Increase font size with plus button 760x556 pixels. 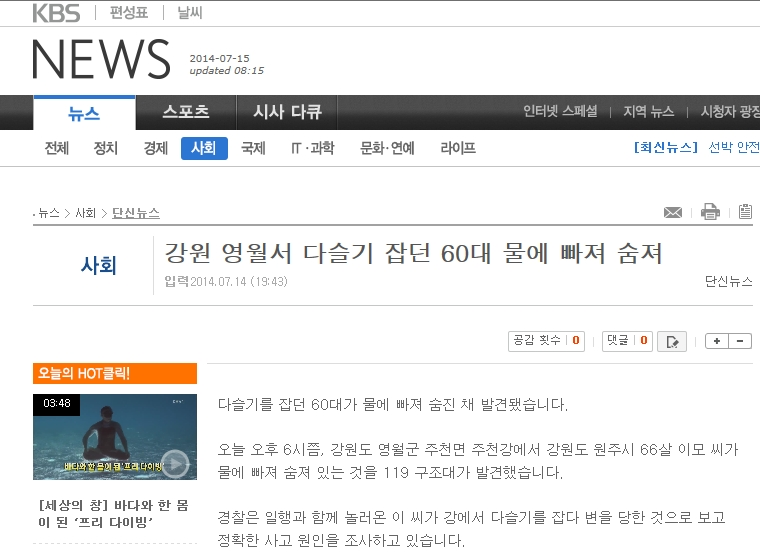[x=717, y=341]
